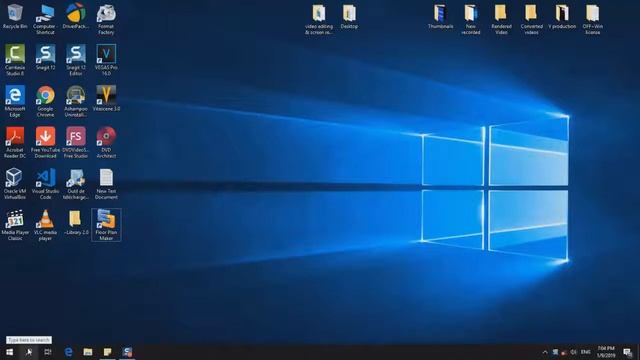Launch Edge from the taskbar
Screen dimensions: 640x360
[68, 352]
